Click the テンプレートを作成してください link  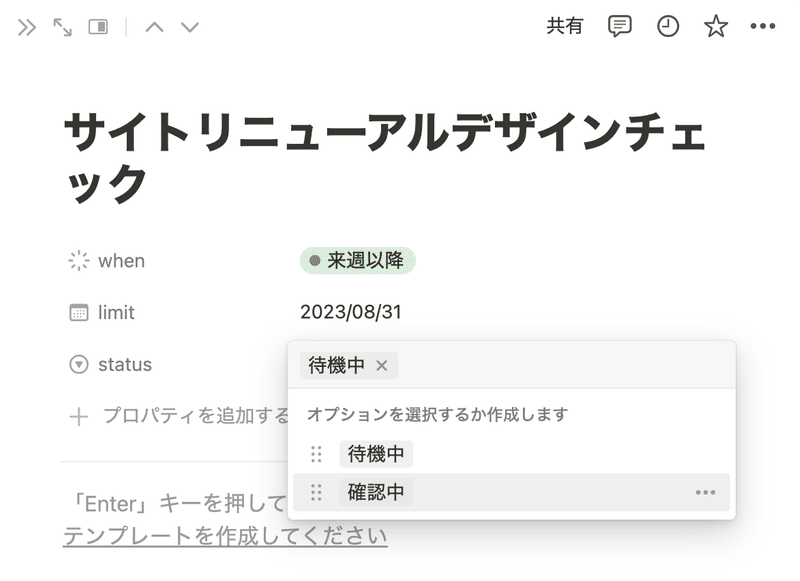(x=225, y=535)
